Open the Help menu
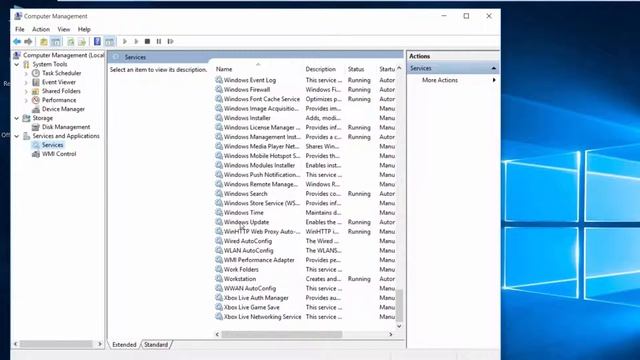The width and height of the screenshot is (640, 360). (84, 29)
